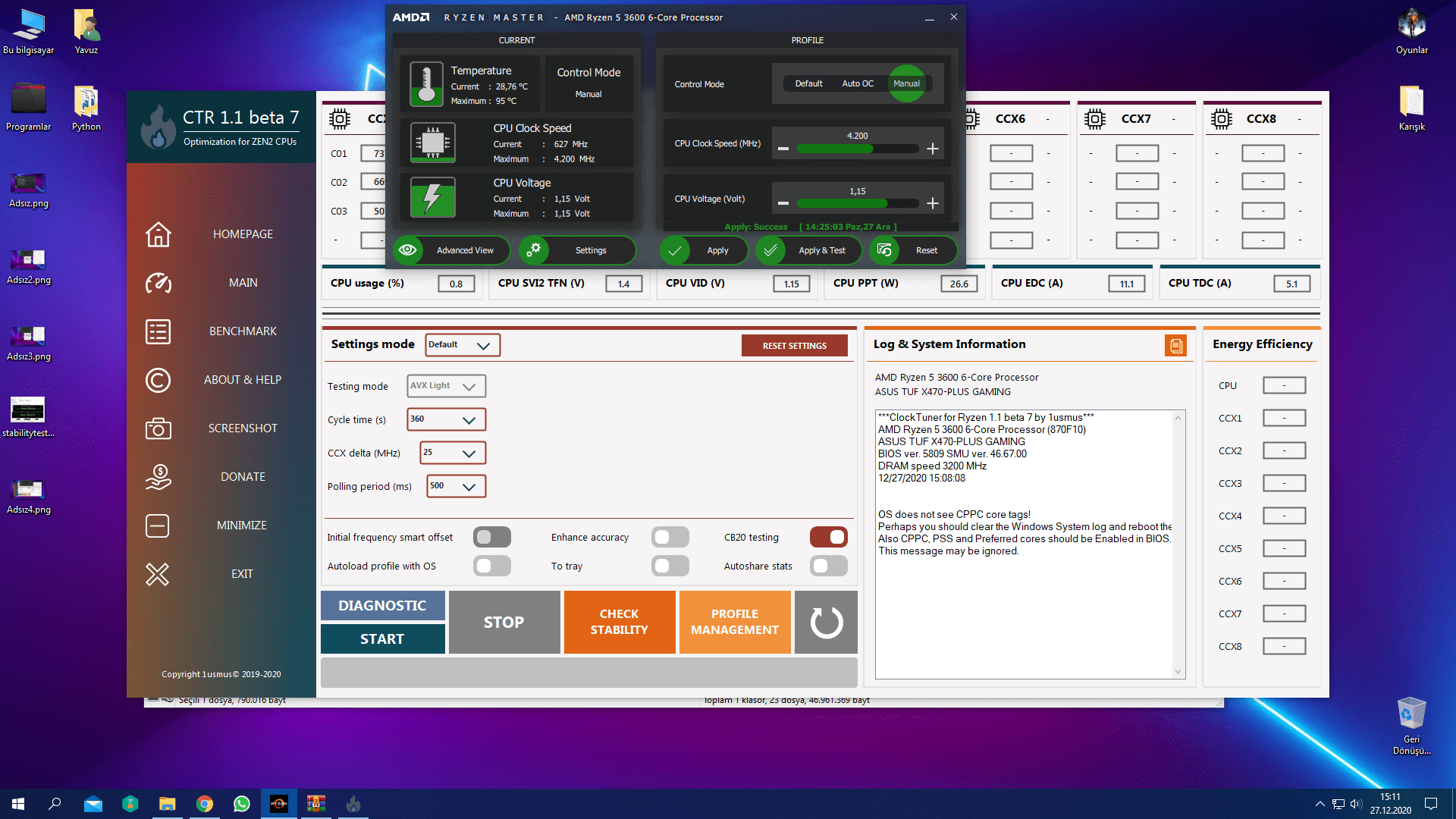
Task: Click the copy log icon in Log panel
Action: click(1175, 346)
